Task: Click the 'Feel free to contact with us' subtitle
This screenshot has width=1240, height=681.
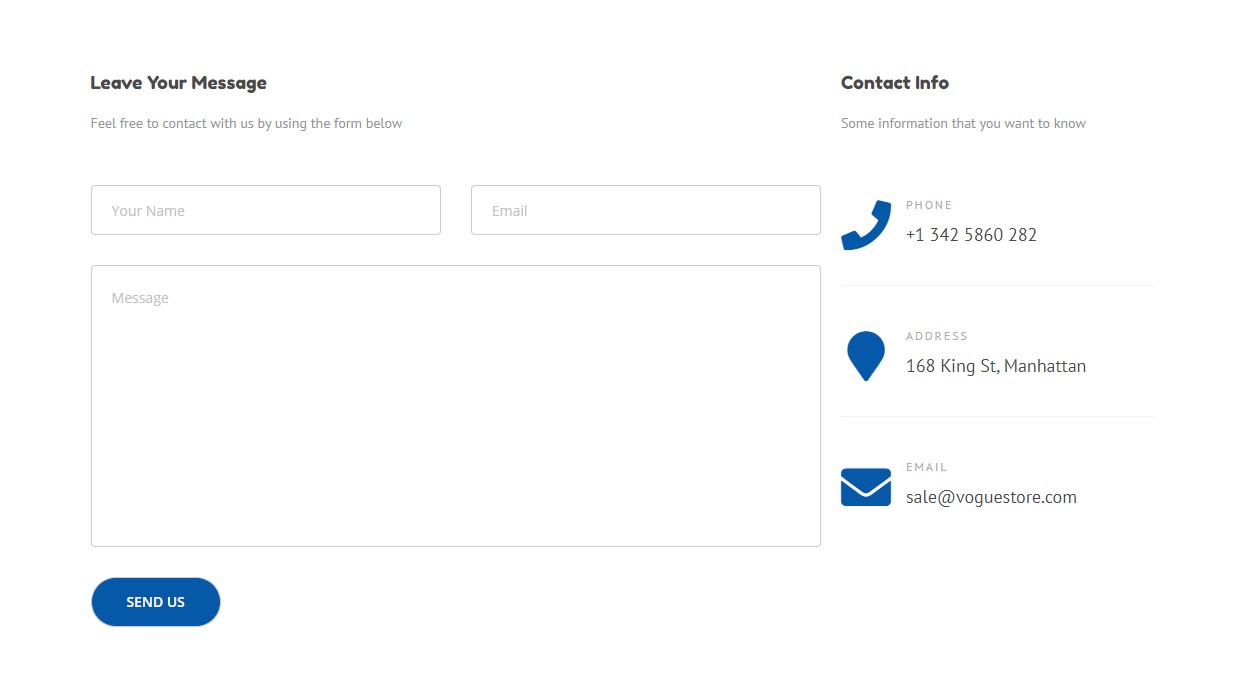Action: point(247,124)
